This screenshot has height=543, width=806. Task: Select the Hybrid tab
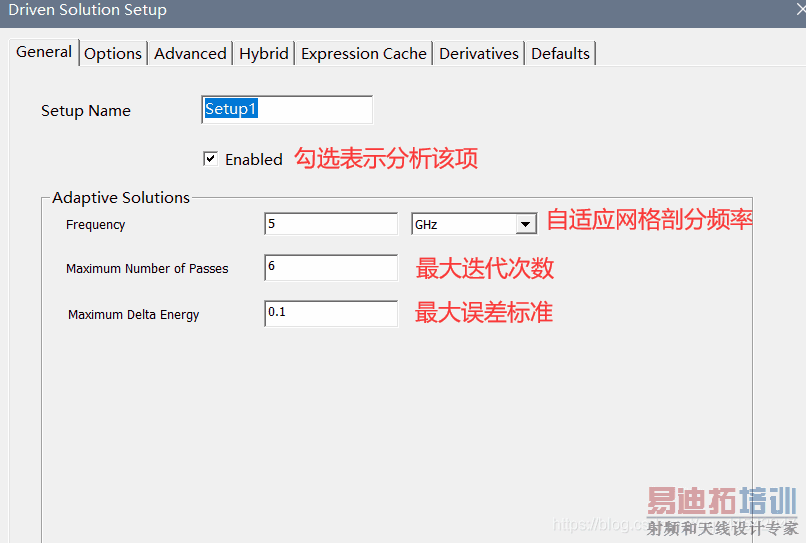click(x=264, y=53)
